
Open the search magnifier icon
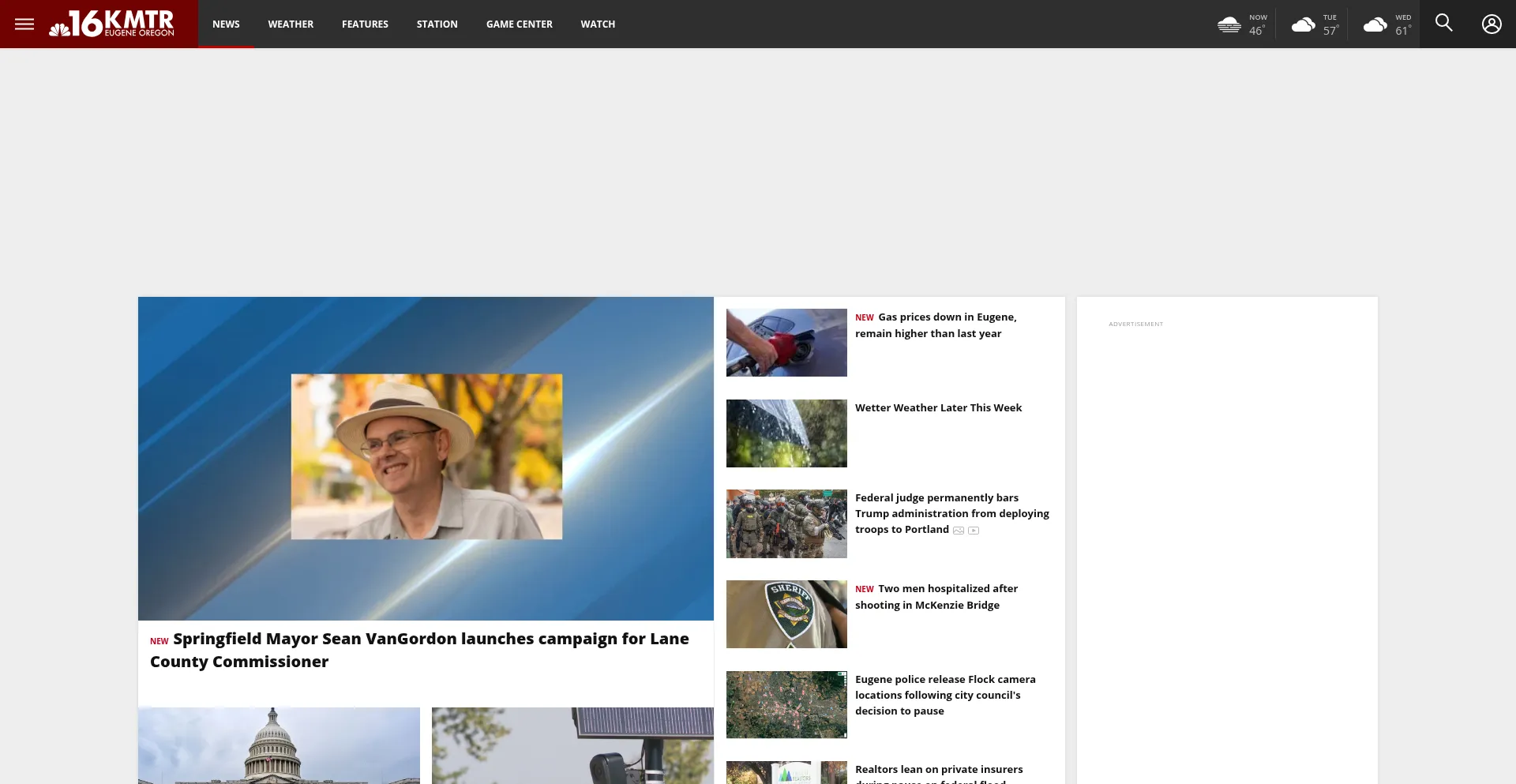click(x=1443, y=24)
